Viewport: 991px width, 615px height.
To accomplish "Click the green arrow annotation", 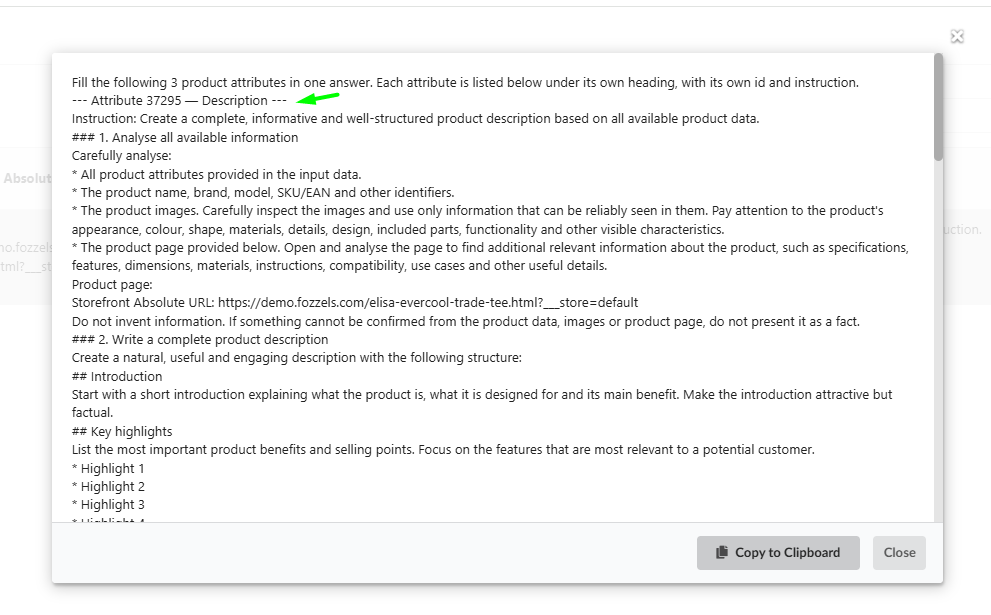I will pyautogui.click(x=318, y=98).
